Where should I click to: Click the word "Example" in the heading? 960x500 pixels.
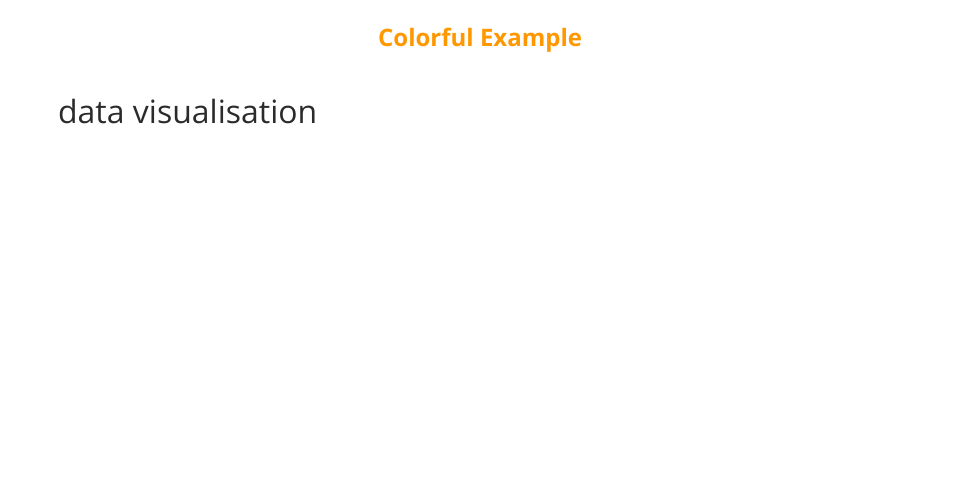pyautogui.click(x=531, y=38)
